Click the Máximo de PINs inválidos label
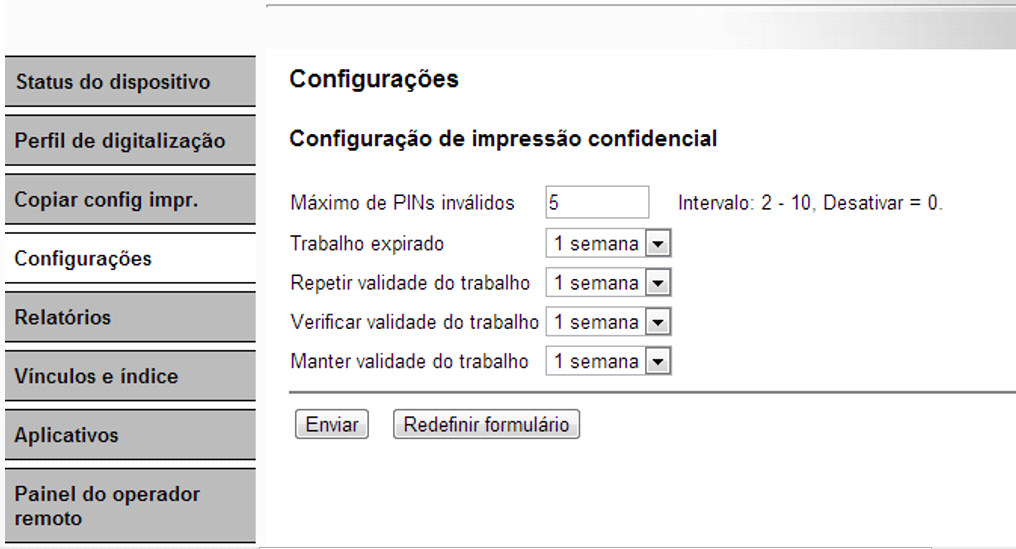This screenshot has width=1016, height=549. click(x=402, y=203)
